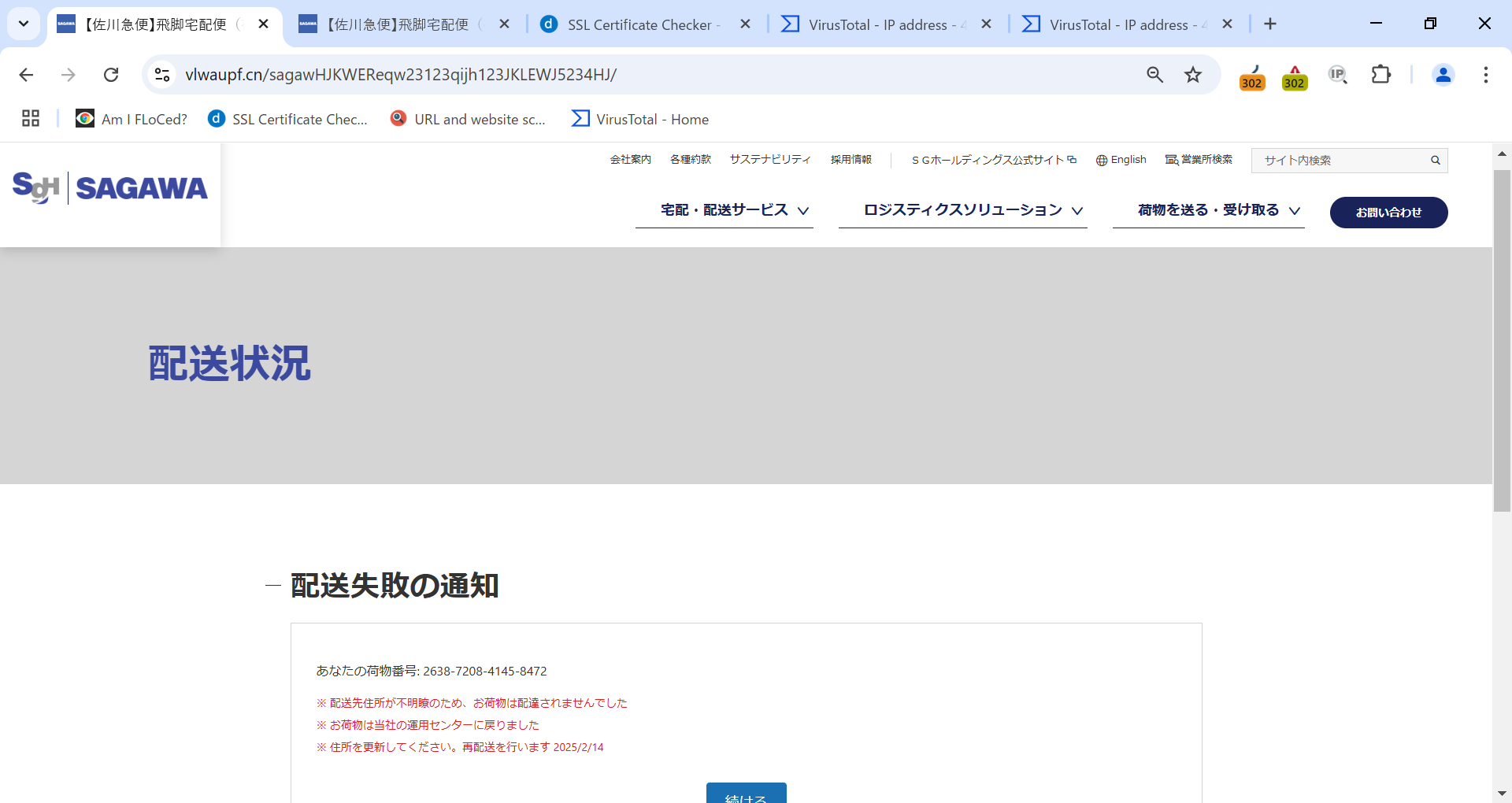The height and width of the screenshot is (803, 1512).
Task: Click the scrollbar up arrow
Action: (1502, 154)
